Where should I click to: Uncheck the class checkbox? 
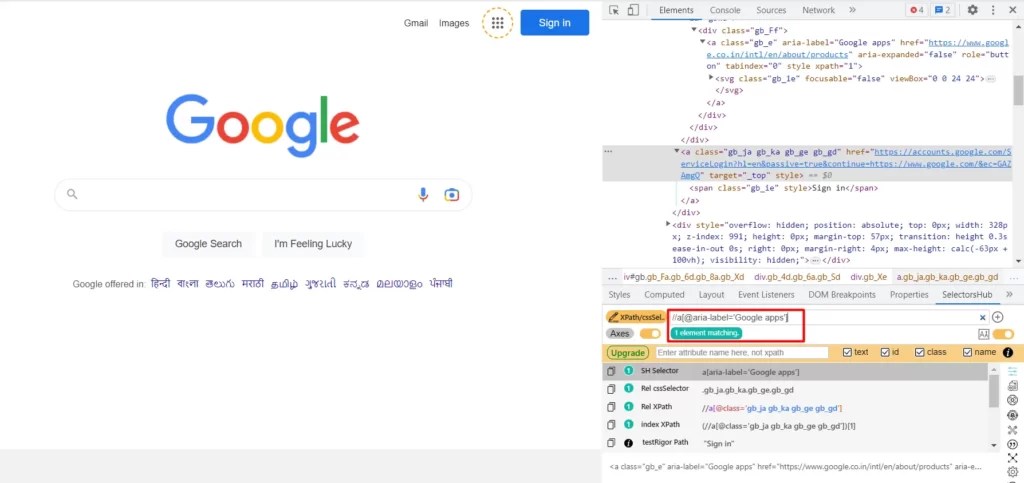pos(920,352)
